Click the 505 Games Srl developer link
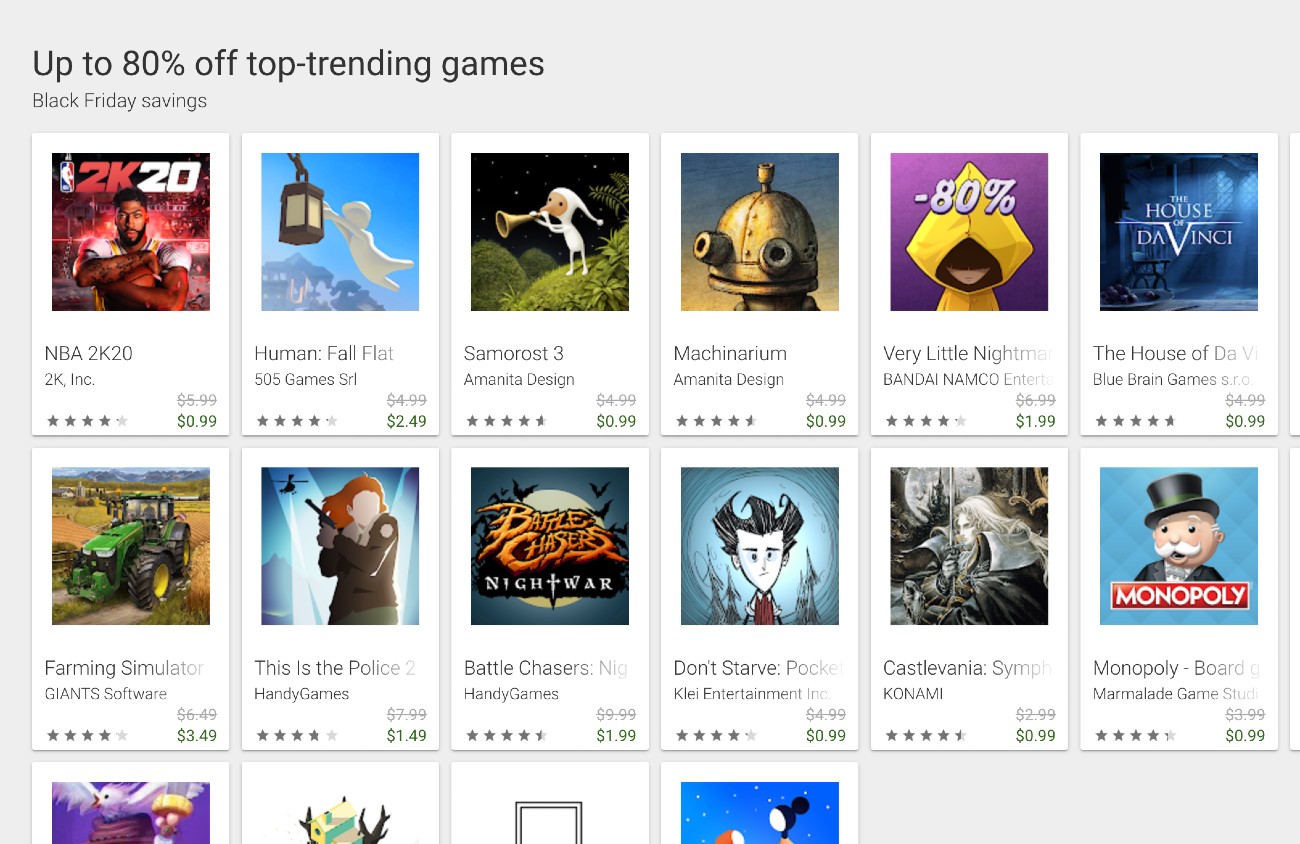Viewport: 1300px width, 844px height. coord(306,380)
